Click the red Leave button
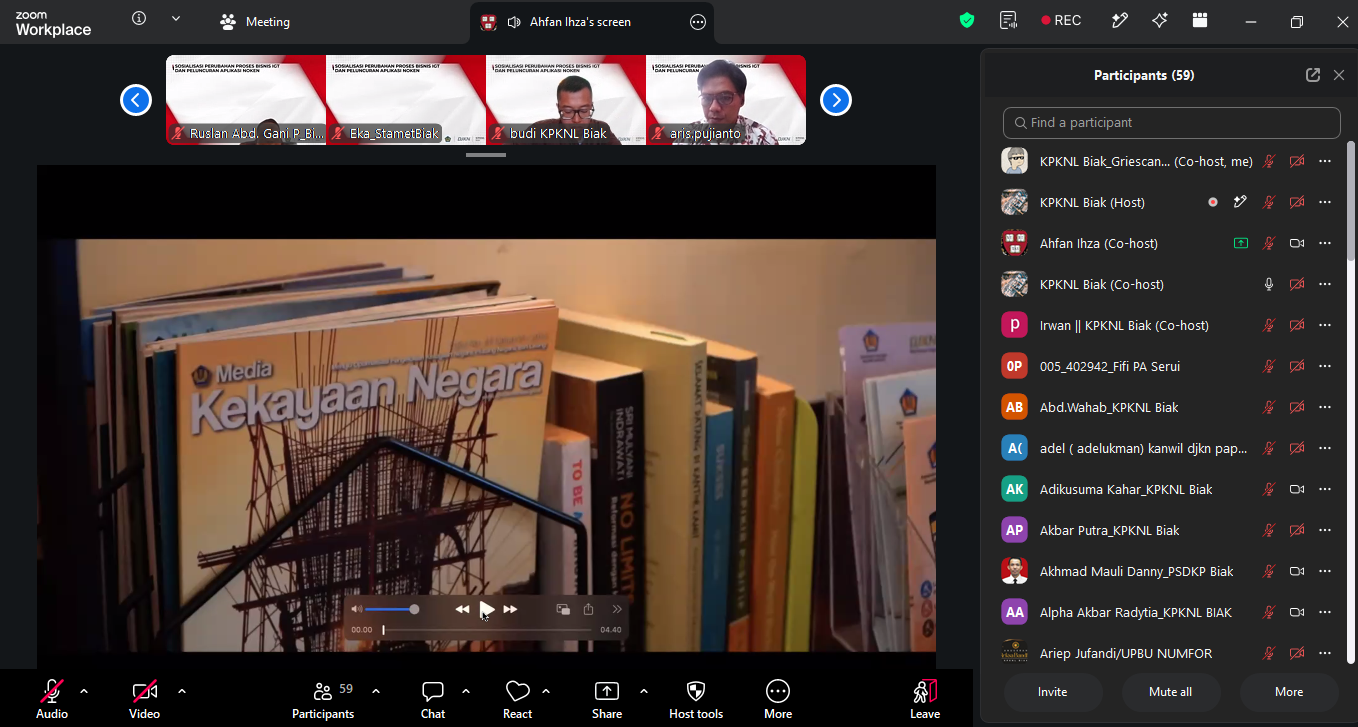 (925, 698)
